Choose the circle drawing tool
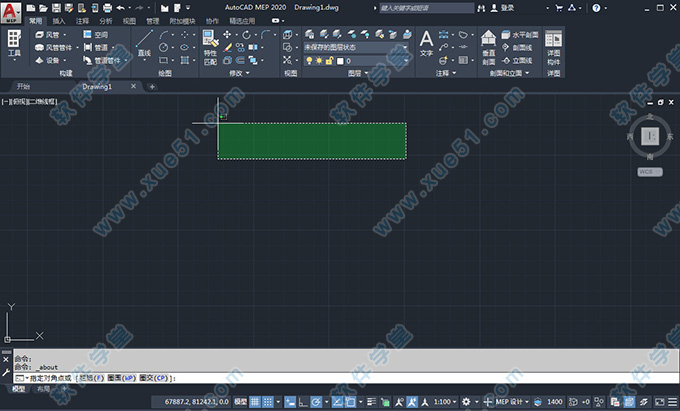680x411 pixels. [x=163, y=47]
